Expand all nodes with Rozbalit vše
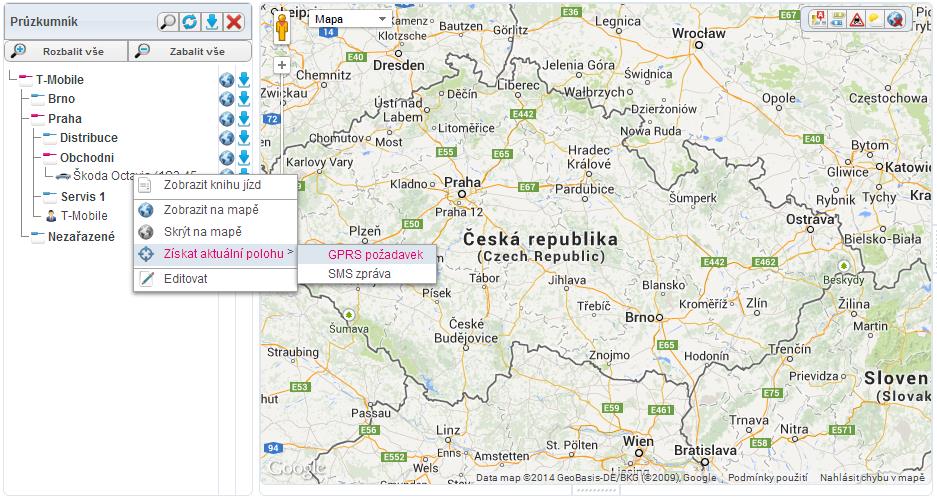Screen dimensions: 937x500 click(66, 51)
